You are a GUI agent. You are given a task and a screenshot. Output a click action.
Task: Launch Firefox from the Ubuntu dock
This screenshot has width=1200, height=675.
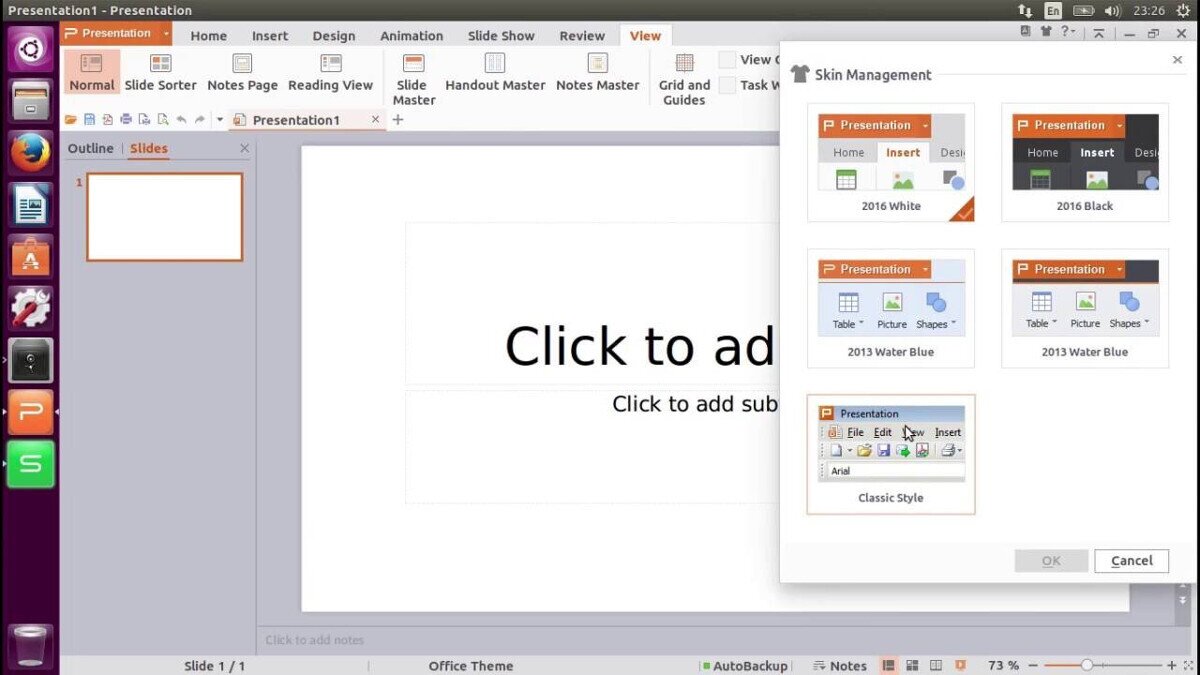coord(31,153)
